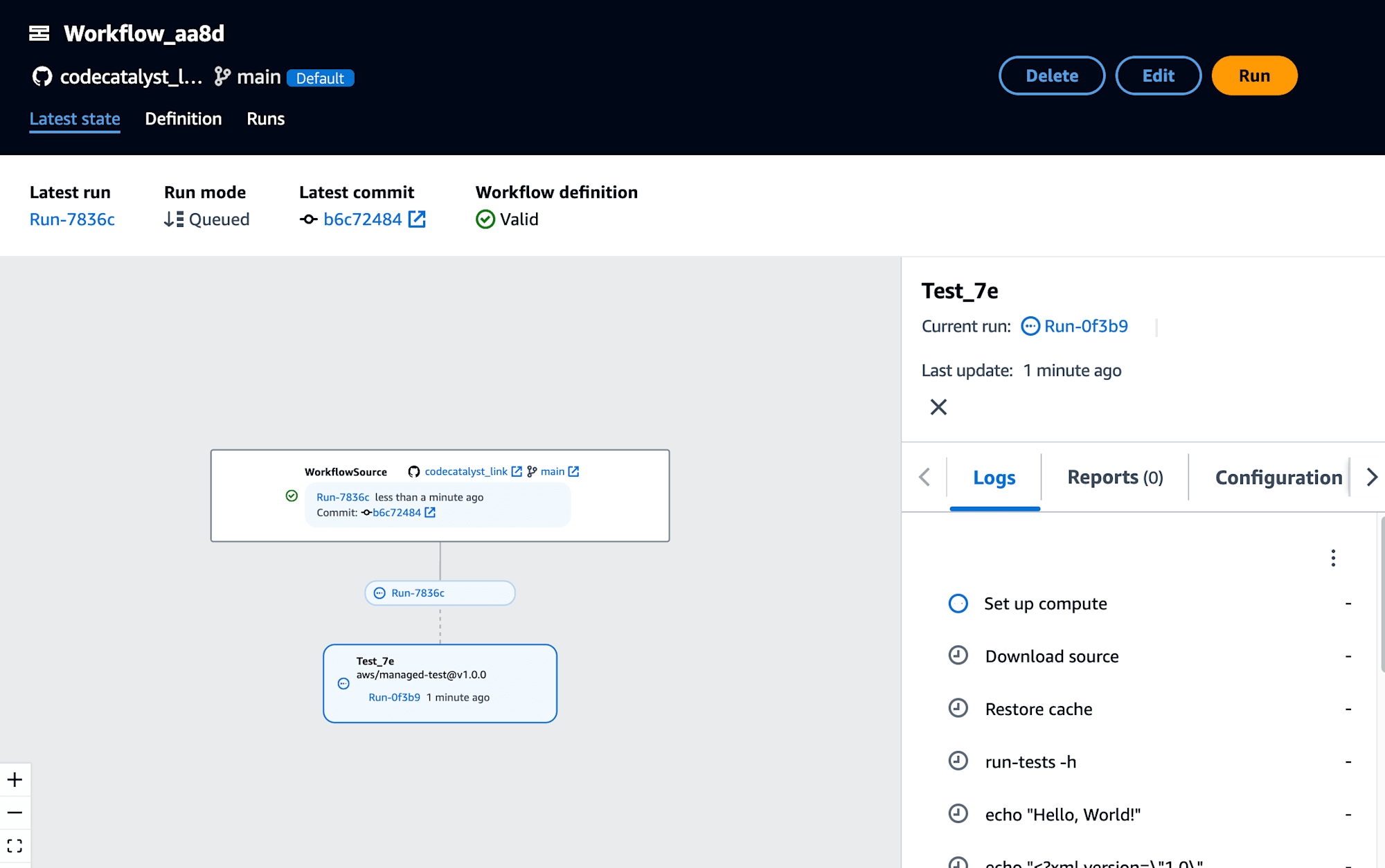Open the logs three-dot options menu
The image size is (1385, 868).
click(1333, 558)
